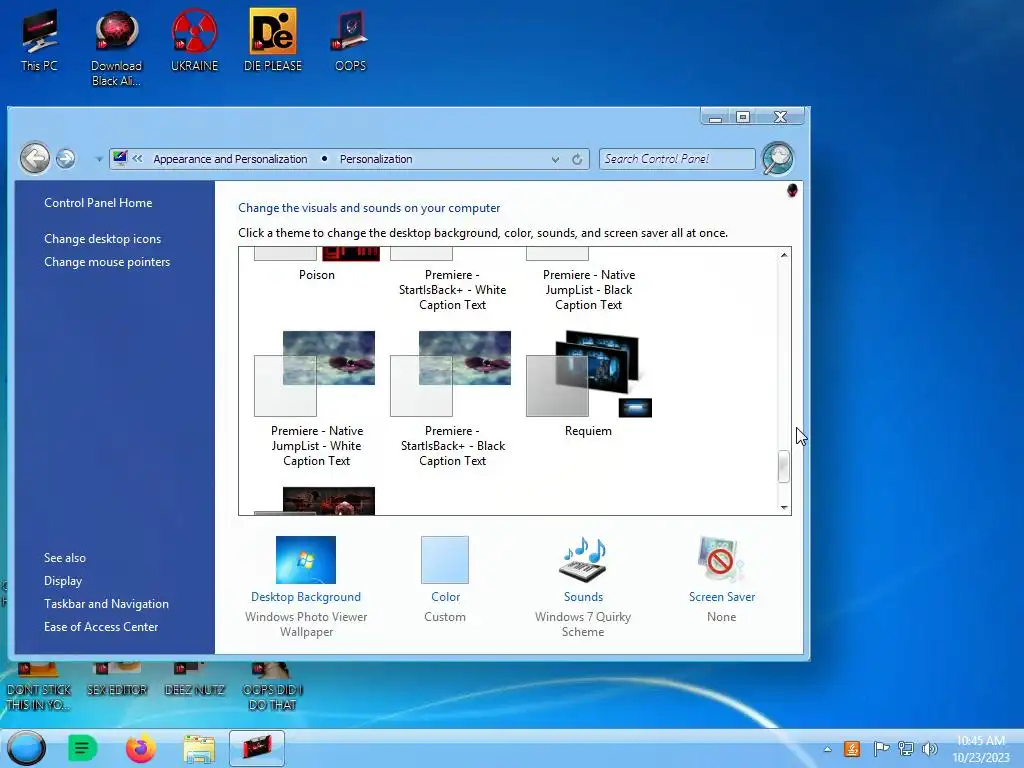This screenshot has width=1024, height=768.
Task: Open the Sounds settings icon
Action: (583, 560)
